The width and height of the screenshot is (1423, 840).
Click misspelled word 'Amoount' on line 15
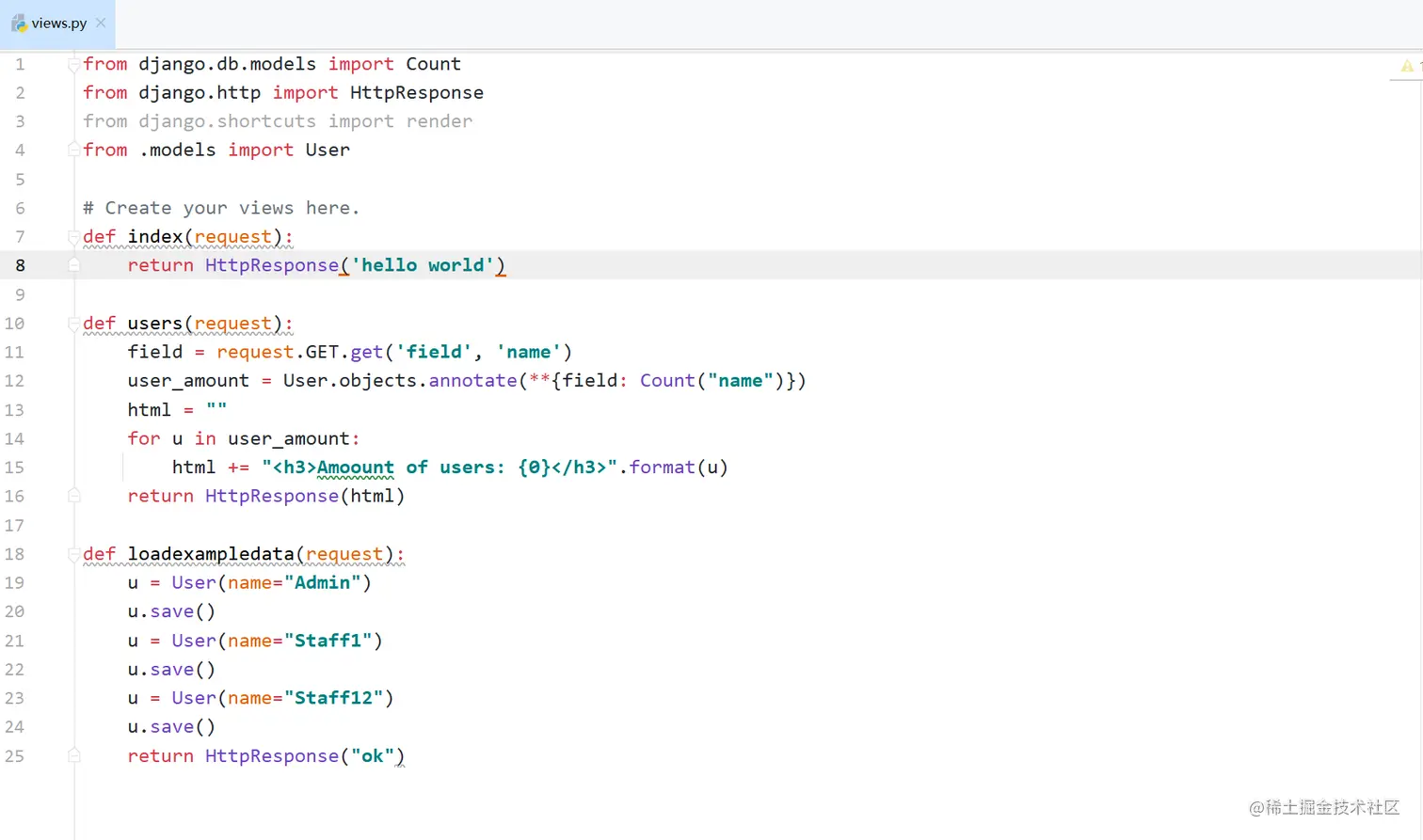pos(356,468)
